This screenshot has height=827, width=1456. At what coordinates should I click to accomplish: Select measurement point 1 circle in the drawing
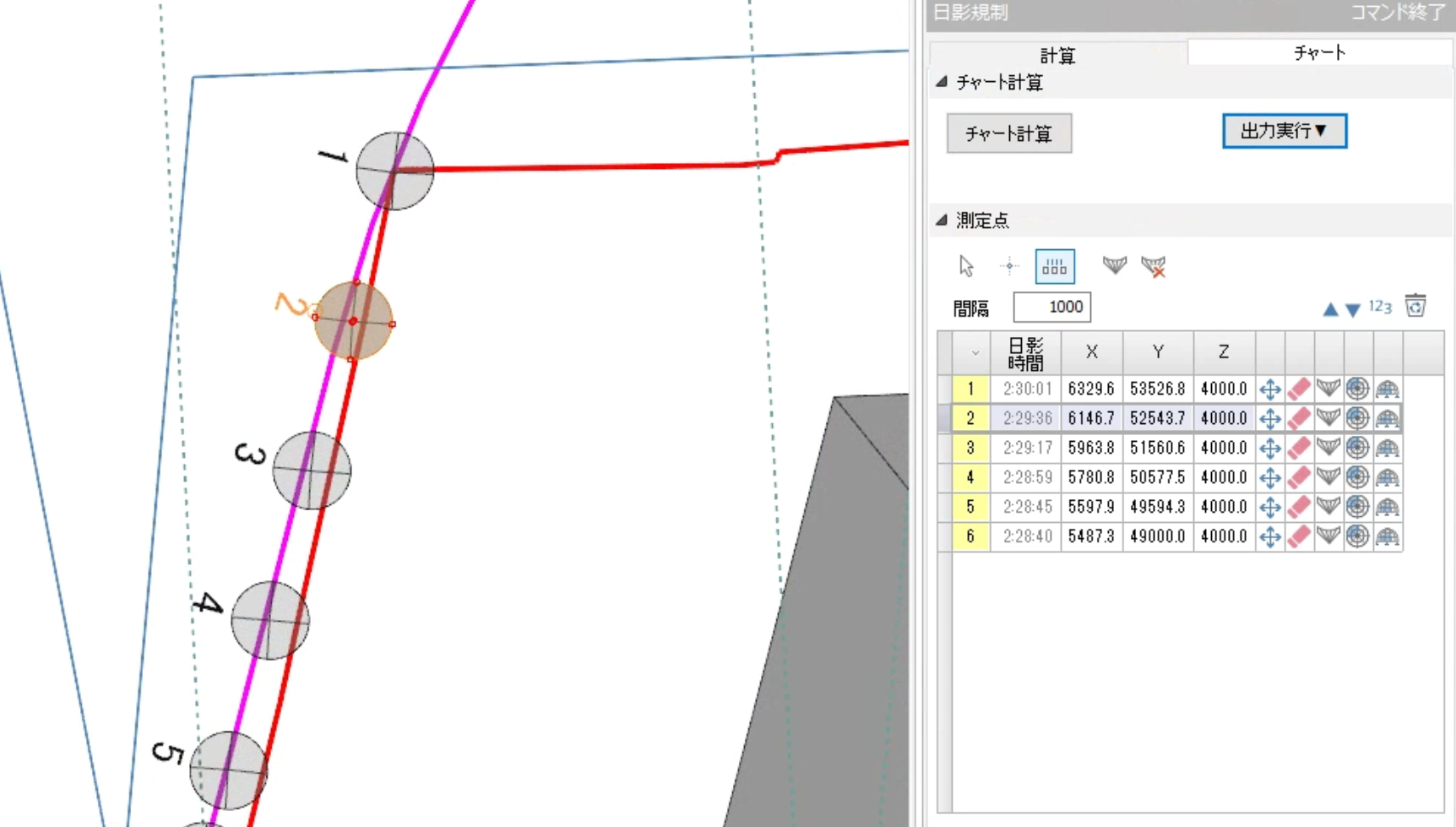tap(394, 171)
